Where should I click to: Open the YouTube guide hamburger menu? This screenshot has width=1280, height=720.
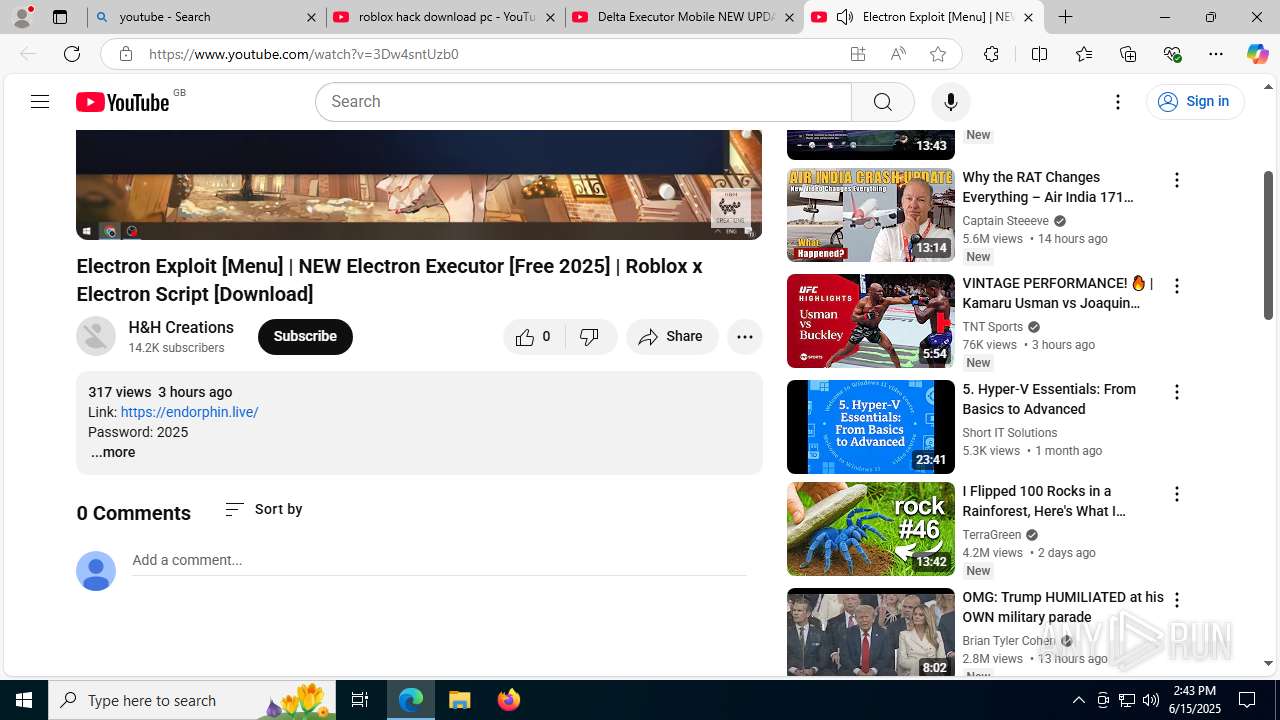click(40, 101)
